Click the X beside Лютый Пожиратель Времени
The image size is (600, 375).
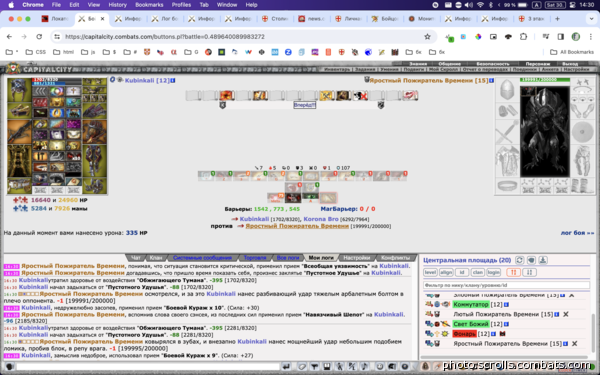coord(566,314)
